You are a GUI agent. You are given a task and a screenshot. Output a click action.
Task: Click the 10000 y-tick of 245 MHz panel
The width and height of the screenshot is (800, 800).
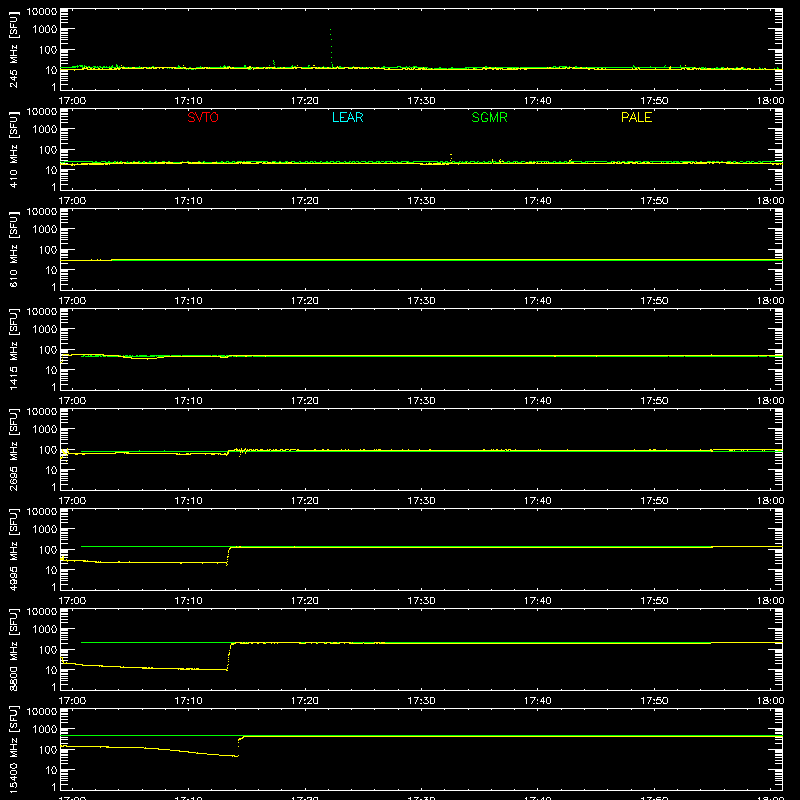(42, 12)
